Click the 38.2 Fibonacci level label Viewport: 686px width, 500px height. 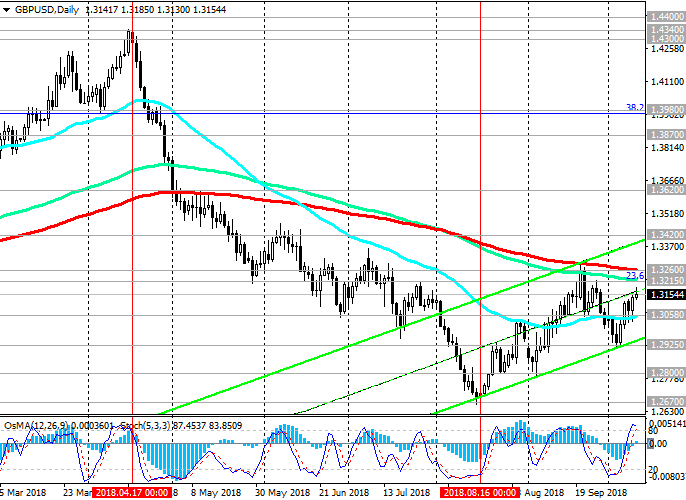(x=635, y=108)
